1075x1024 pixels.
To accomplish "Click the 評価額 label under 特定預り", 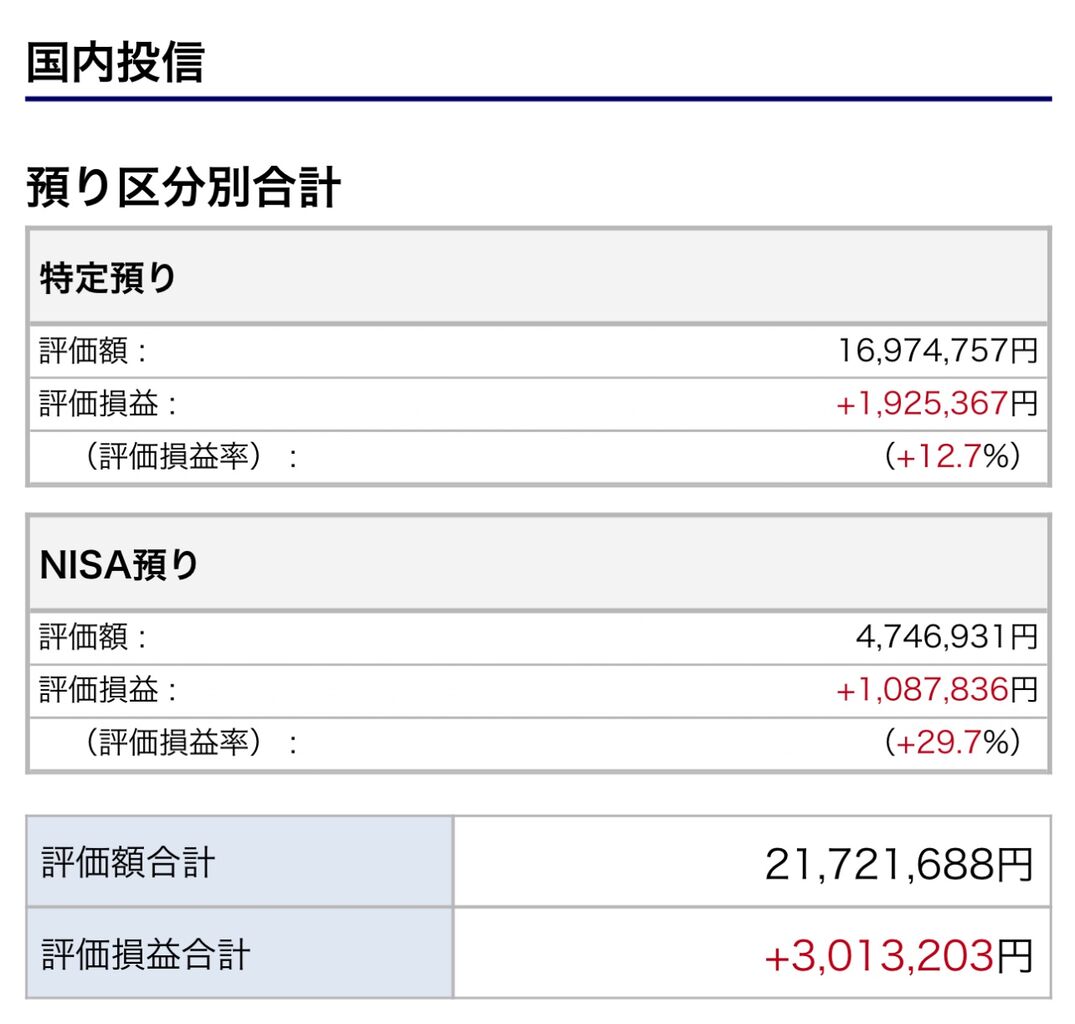I will [93, 351].
